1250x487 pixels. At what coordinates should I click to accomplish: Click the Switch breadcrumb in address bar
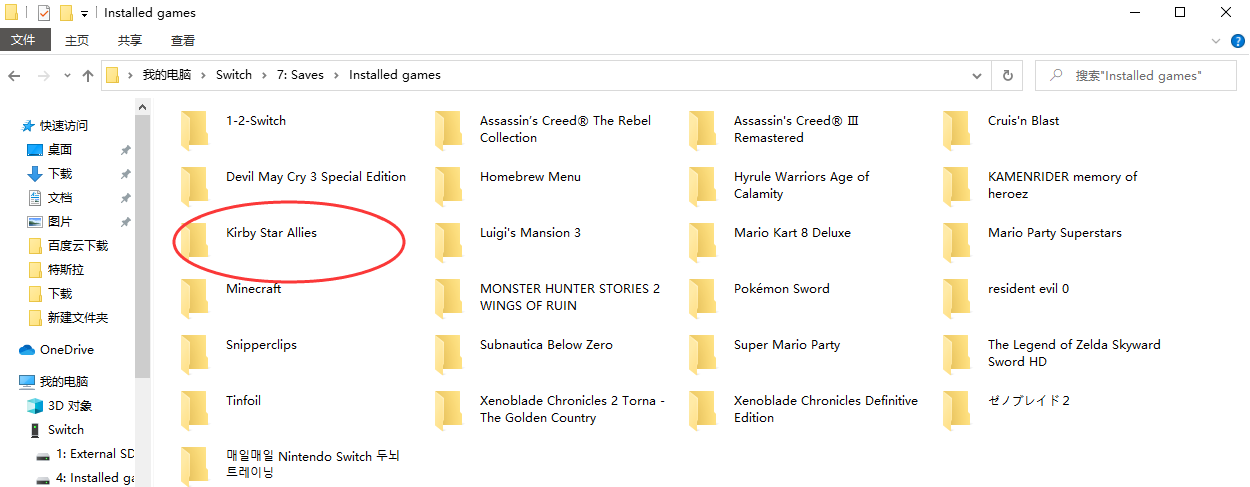(x=234, y=75)
